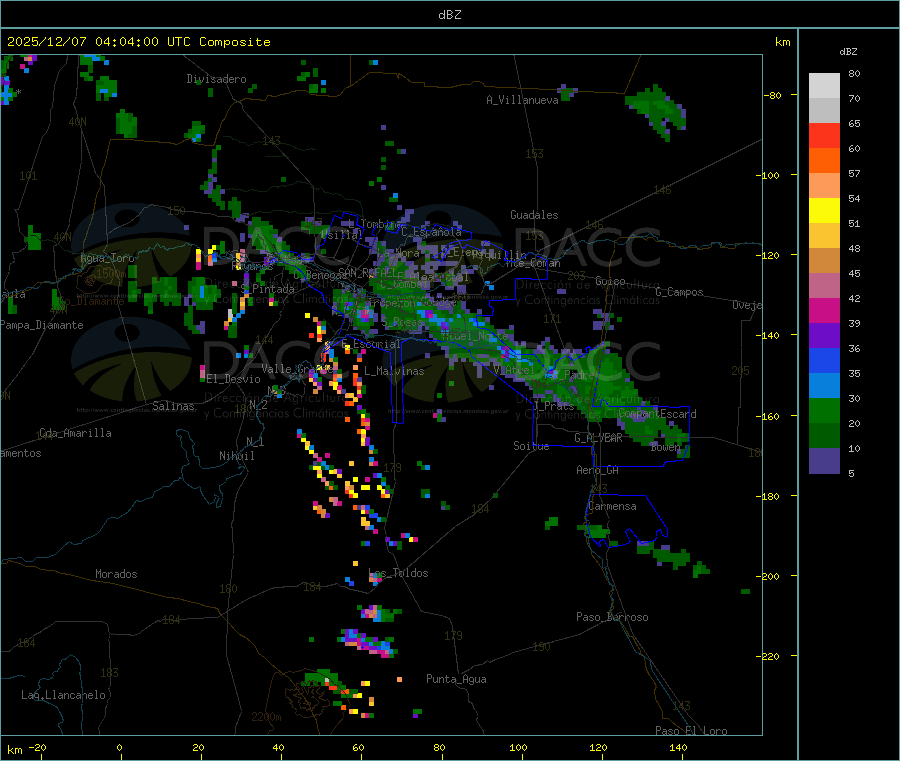Click the 'Agua_Toro' map label
This screenshot has height=761, width=900.
[107, 258]
